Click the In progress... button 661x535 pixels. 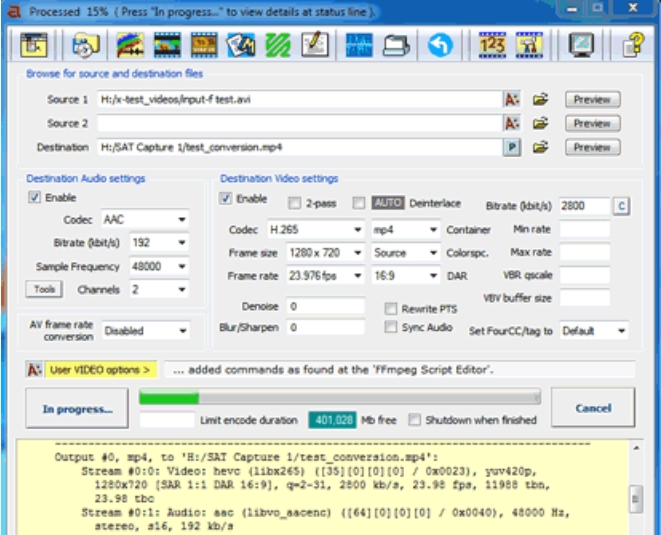click(77, 409)
